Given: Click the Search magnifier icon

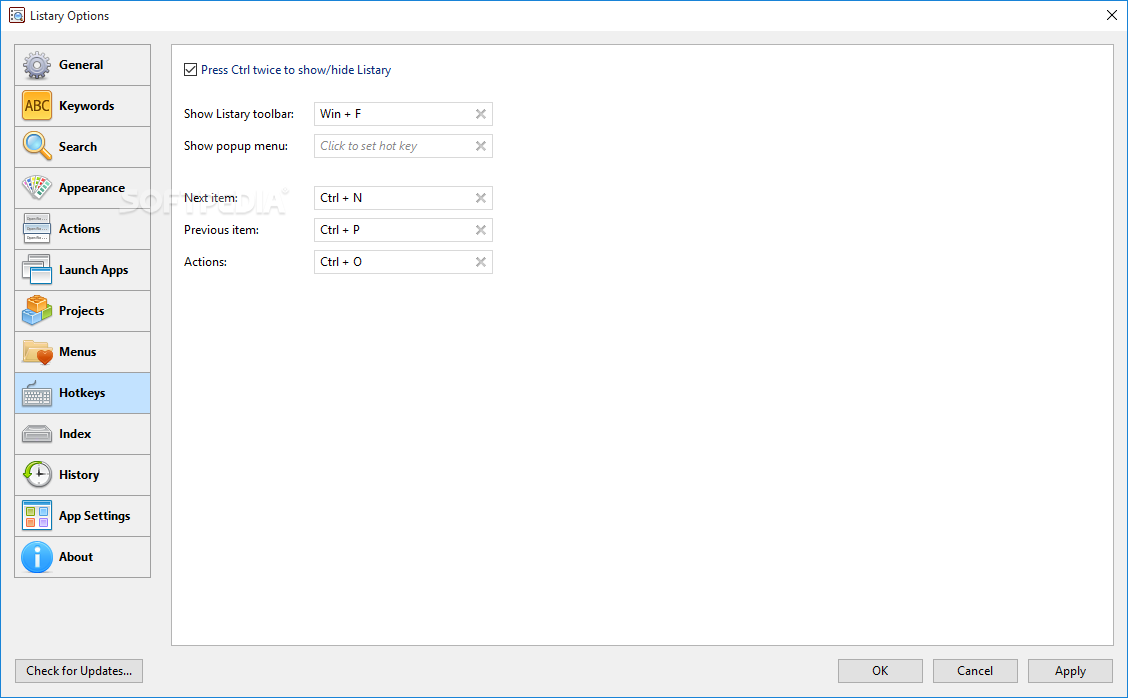Looking at the screenshot, I should coord(37,147).
